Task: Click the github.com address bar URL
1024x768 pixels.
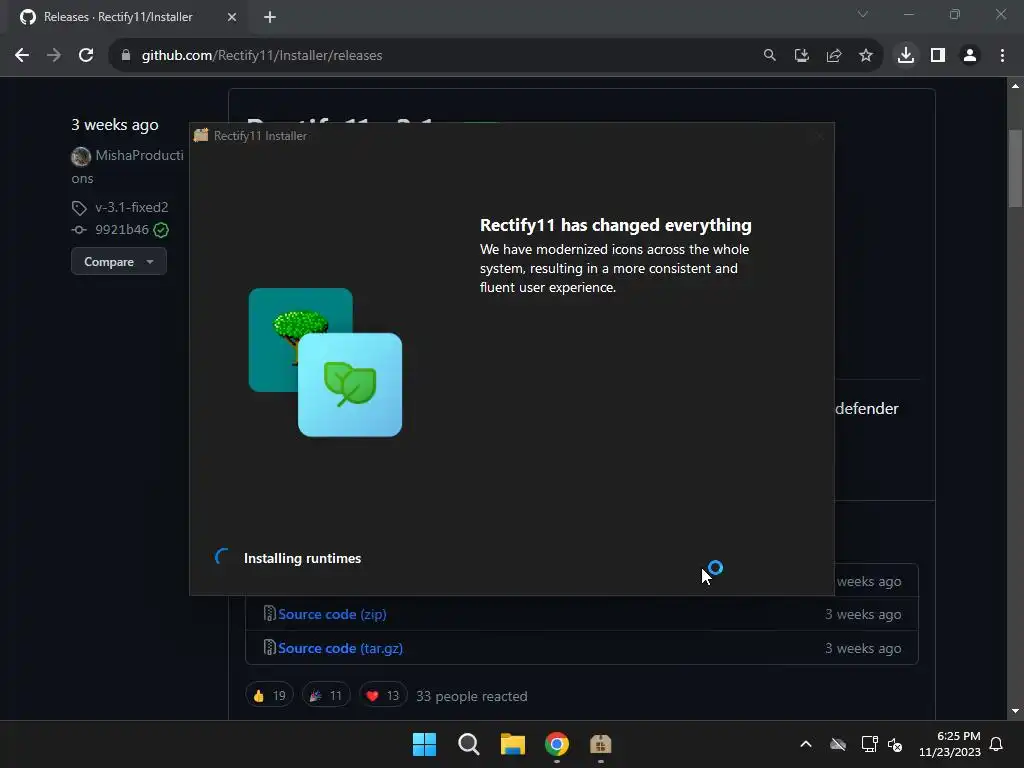Action: pyautogui.click(x=262, y=56)
